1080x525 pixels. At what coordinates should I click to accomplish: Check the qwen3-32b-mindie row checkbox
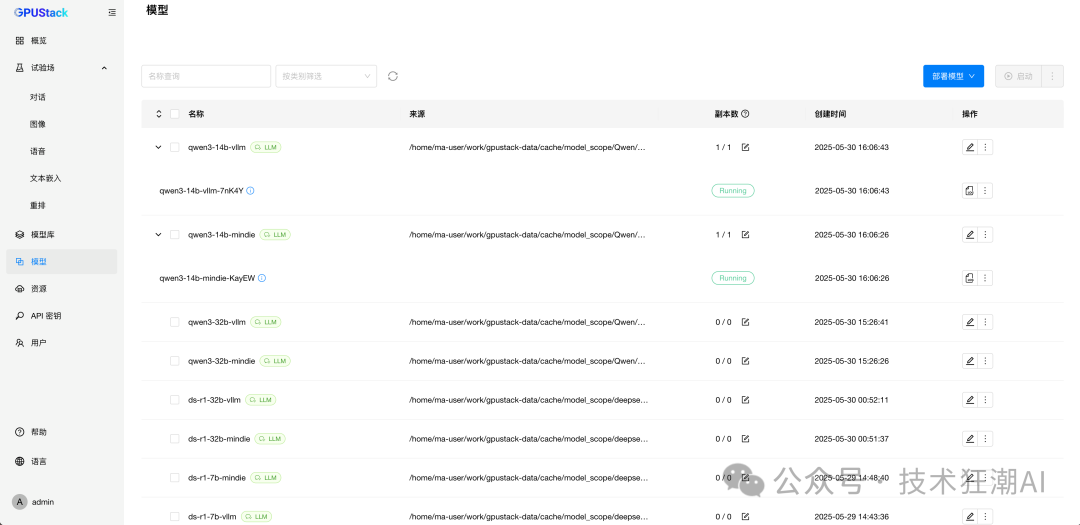point(174,361)
